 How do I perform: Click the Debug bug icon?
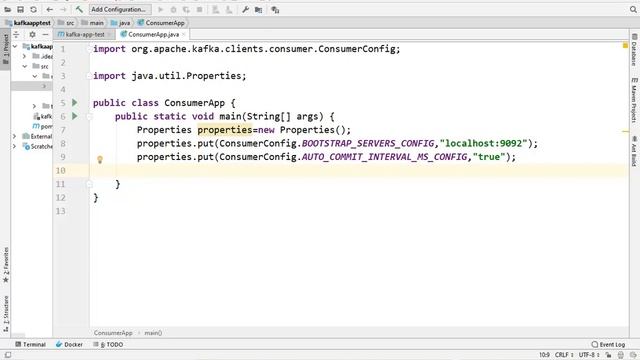(x=173, y=9)
